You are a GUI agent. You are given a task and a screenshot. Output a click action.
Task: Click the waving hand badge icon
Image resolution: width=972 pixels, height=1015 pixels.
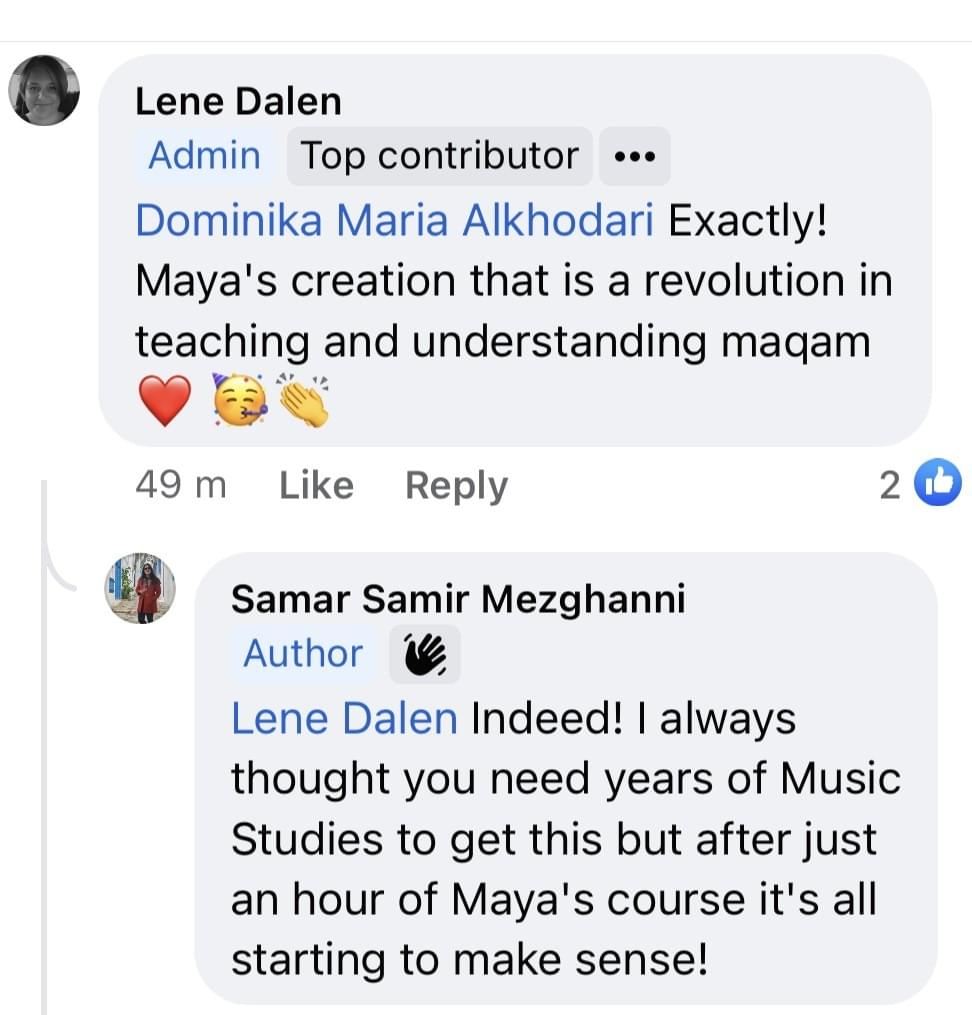(425, 654)
